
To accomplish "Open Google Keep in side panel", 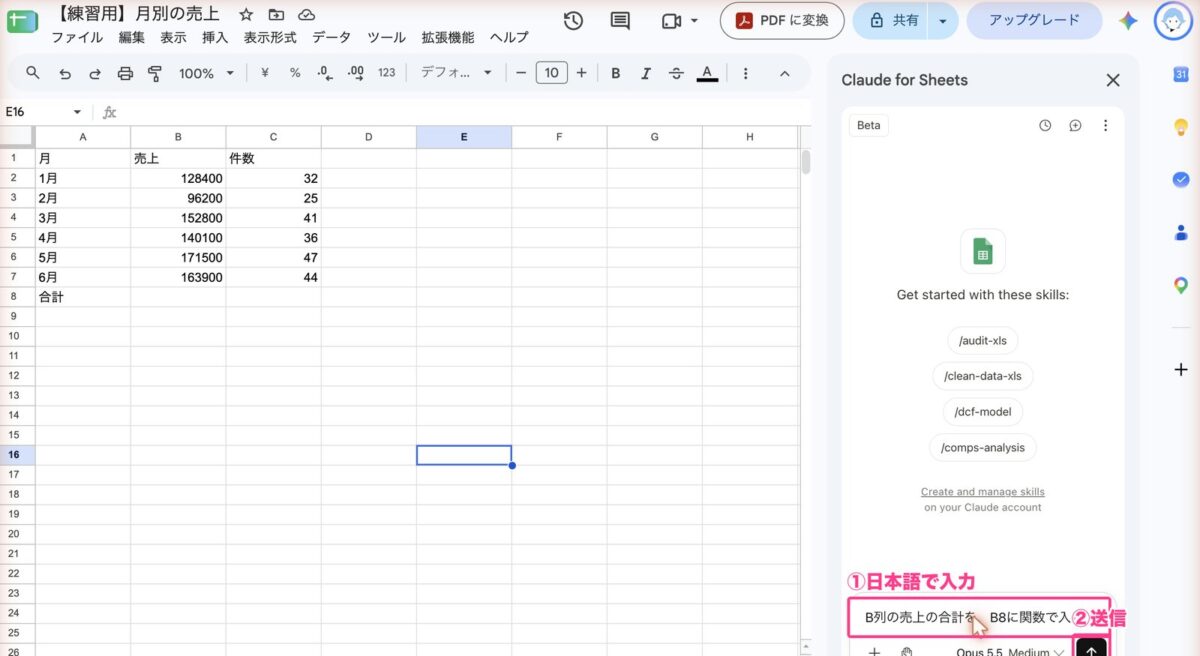I will coord(1180,127).
